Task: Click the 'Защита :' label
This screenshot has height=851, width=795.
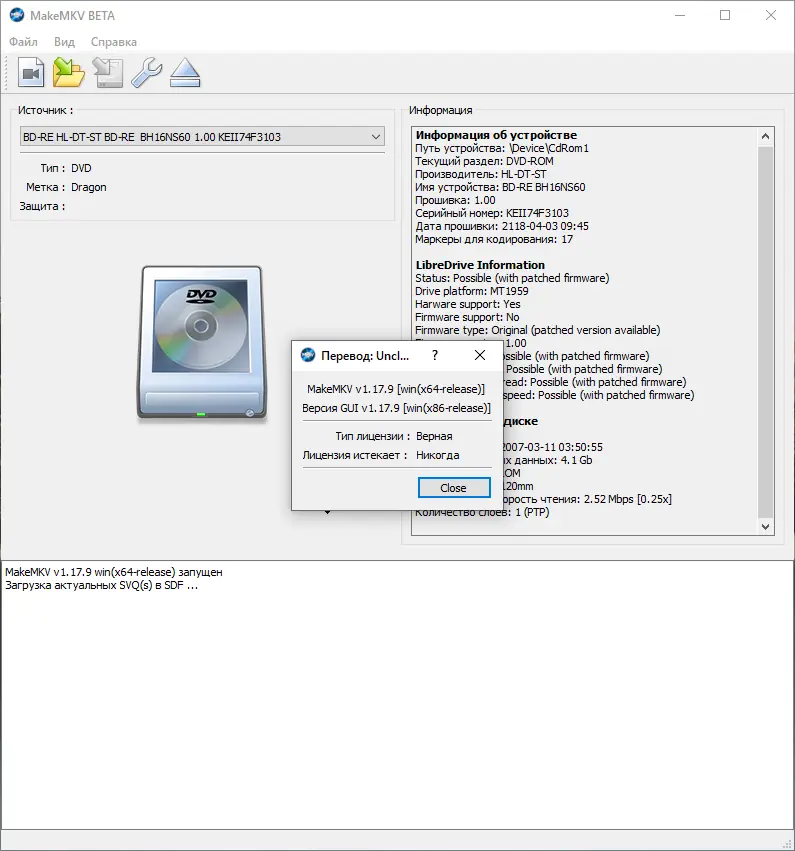Action: tap(42, 206)
